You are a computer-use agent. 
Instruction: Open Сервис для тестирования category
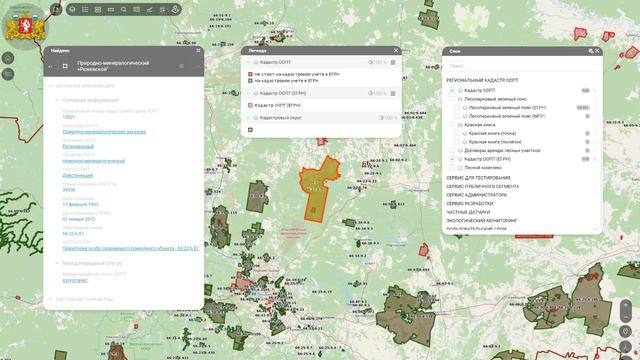(x=478, y=178)
